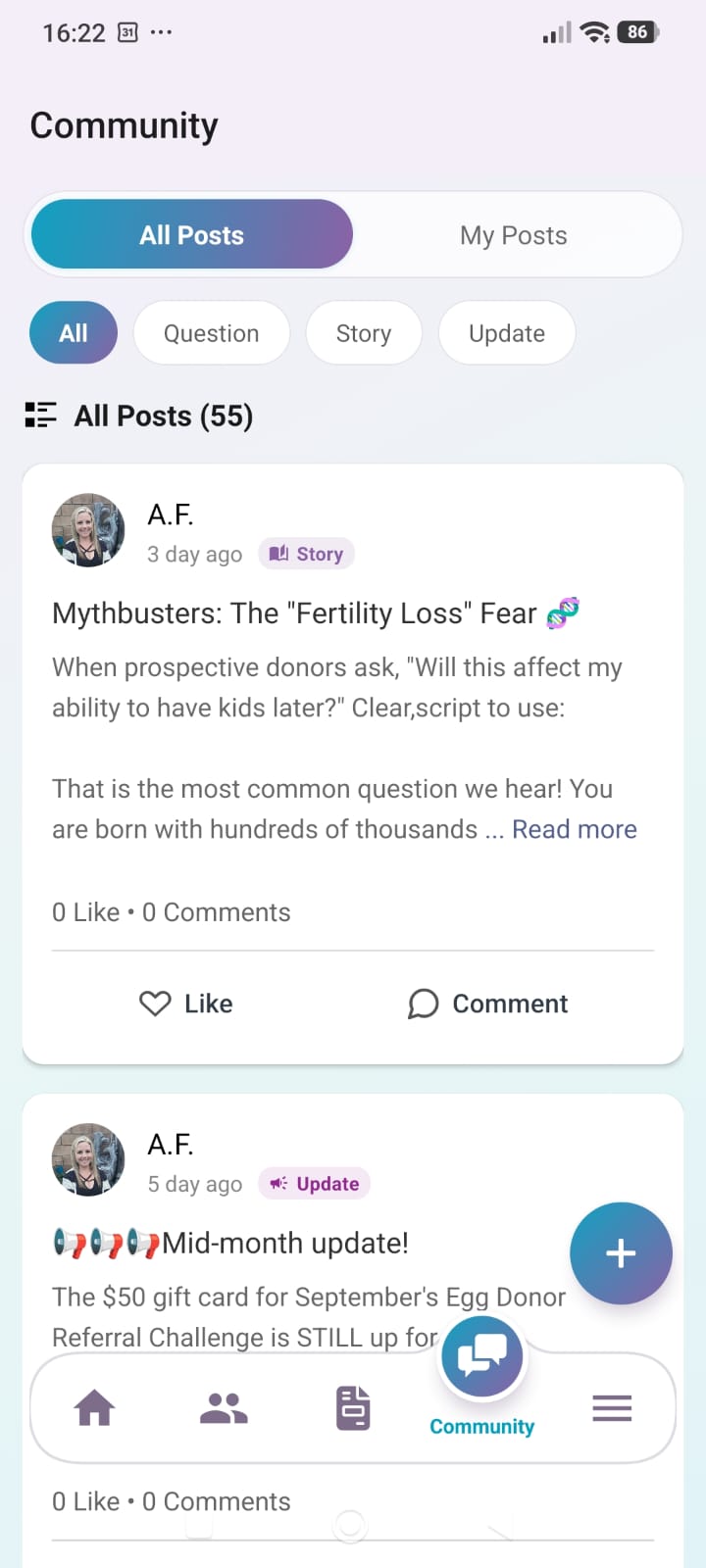Select the All Posts tab

191,234
